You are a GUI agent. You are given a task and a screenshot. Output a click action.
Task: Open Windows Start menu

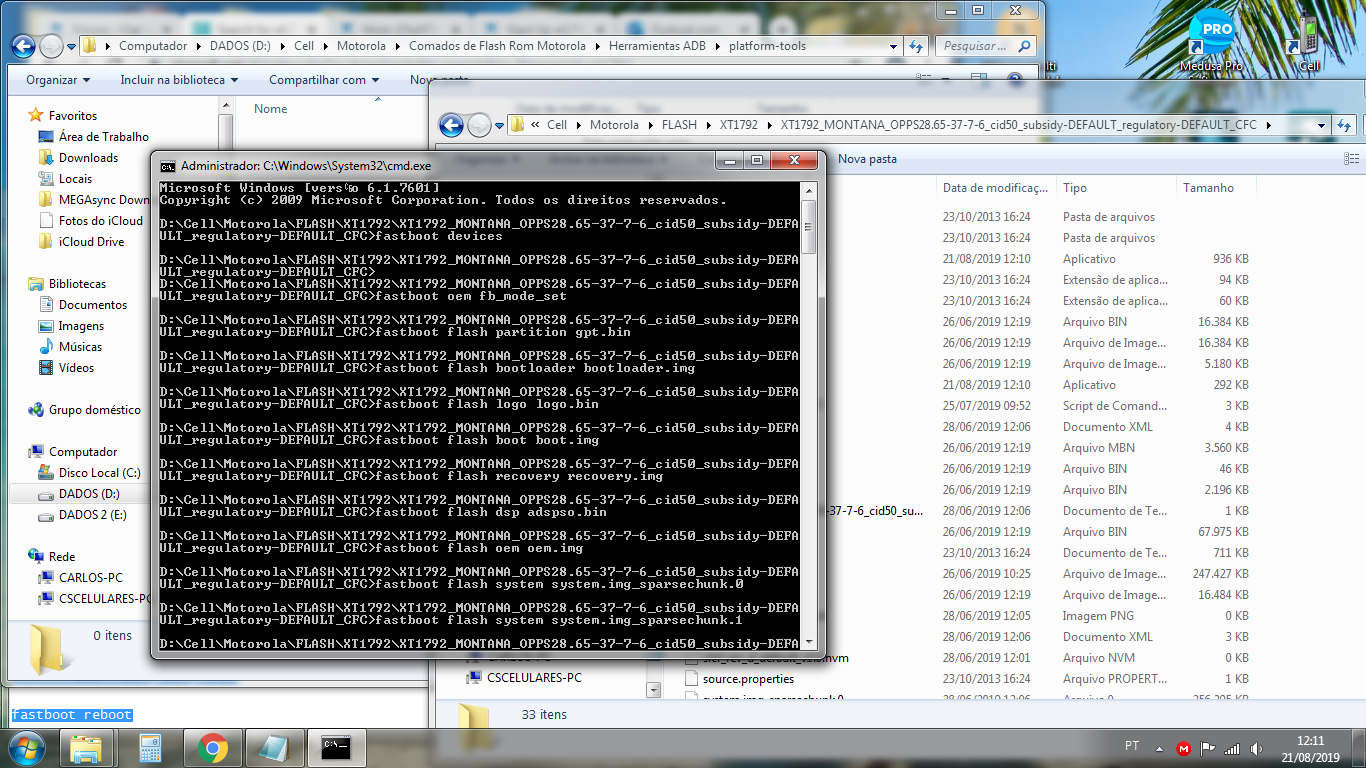[26, 747]
